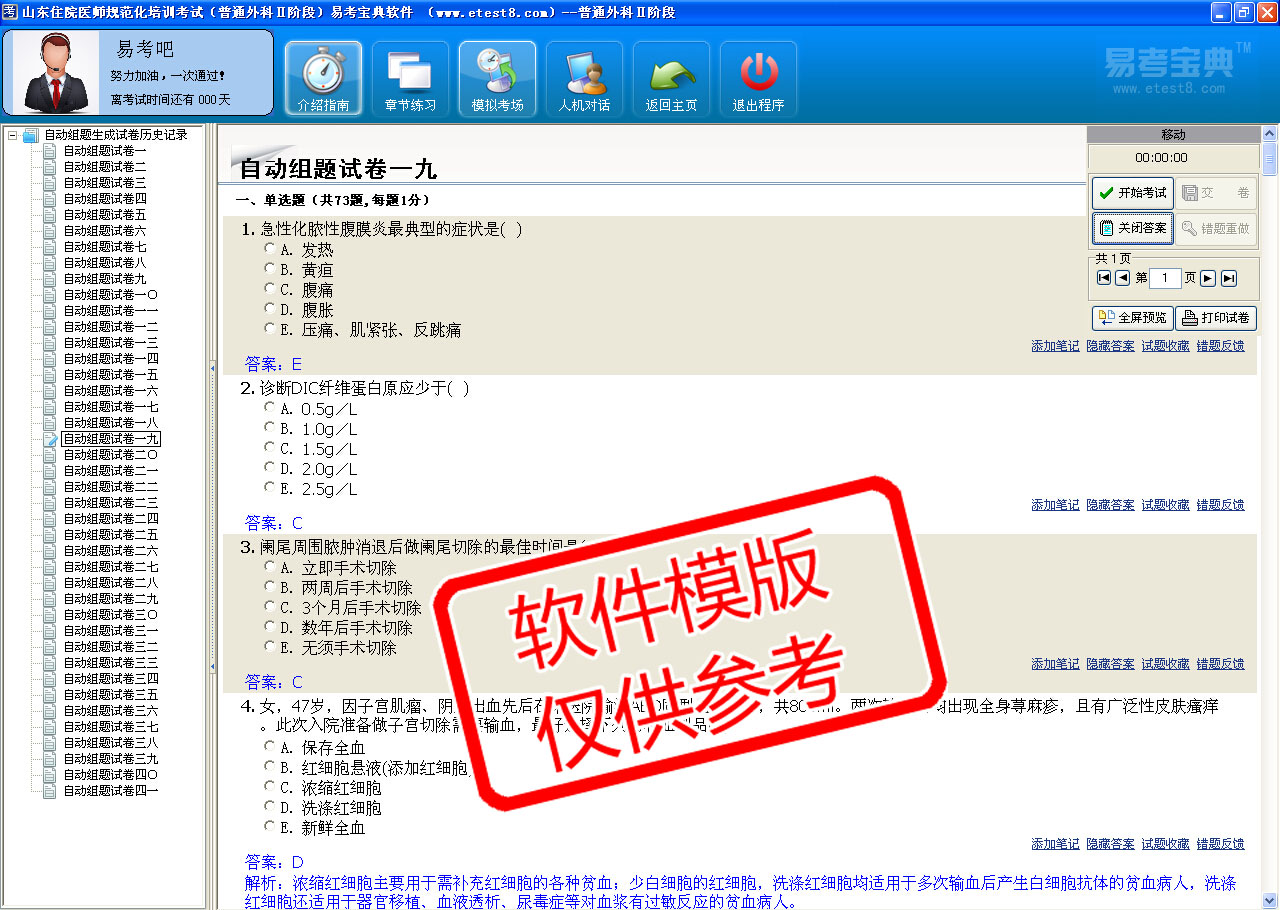1280x910 pixels.
Task: Click 返回主页 return home icon
Action: (671, 79)
